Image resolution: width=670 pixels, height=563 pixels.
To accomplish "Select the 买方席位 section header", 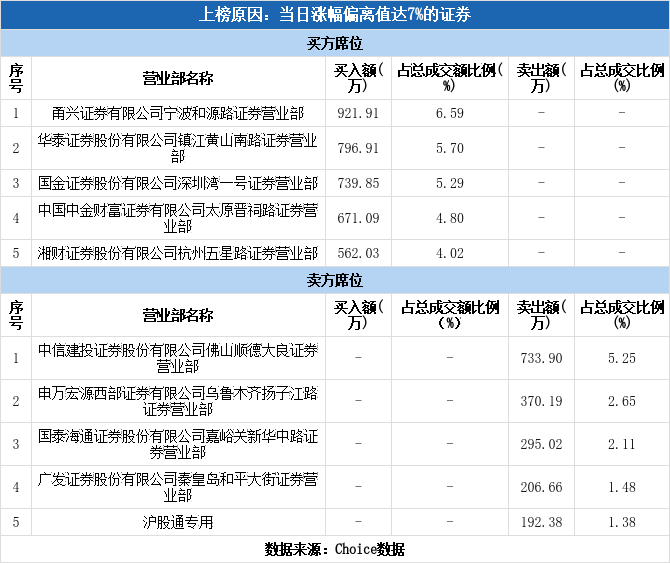I will 335,43.
